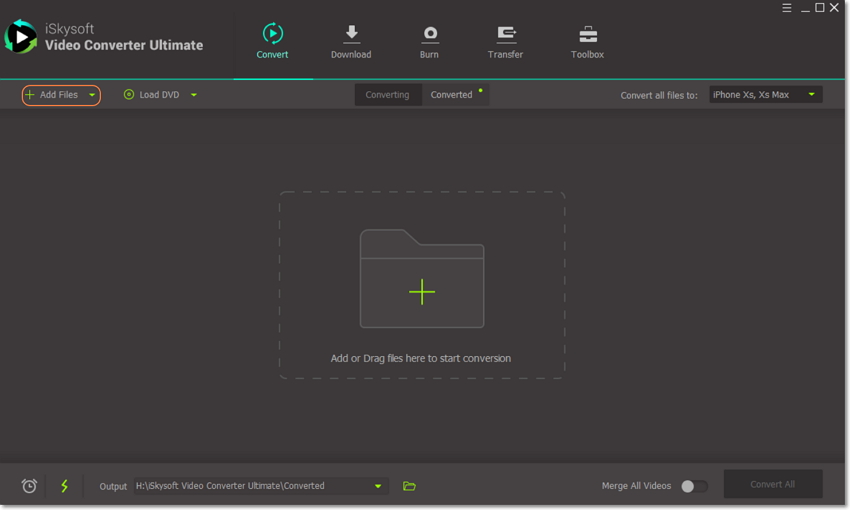The width and height of the screenshot is (850, 510).
Task: Open the output folder icon
Action: [409, 486]
